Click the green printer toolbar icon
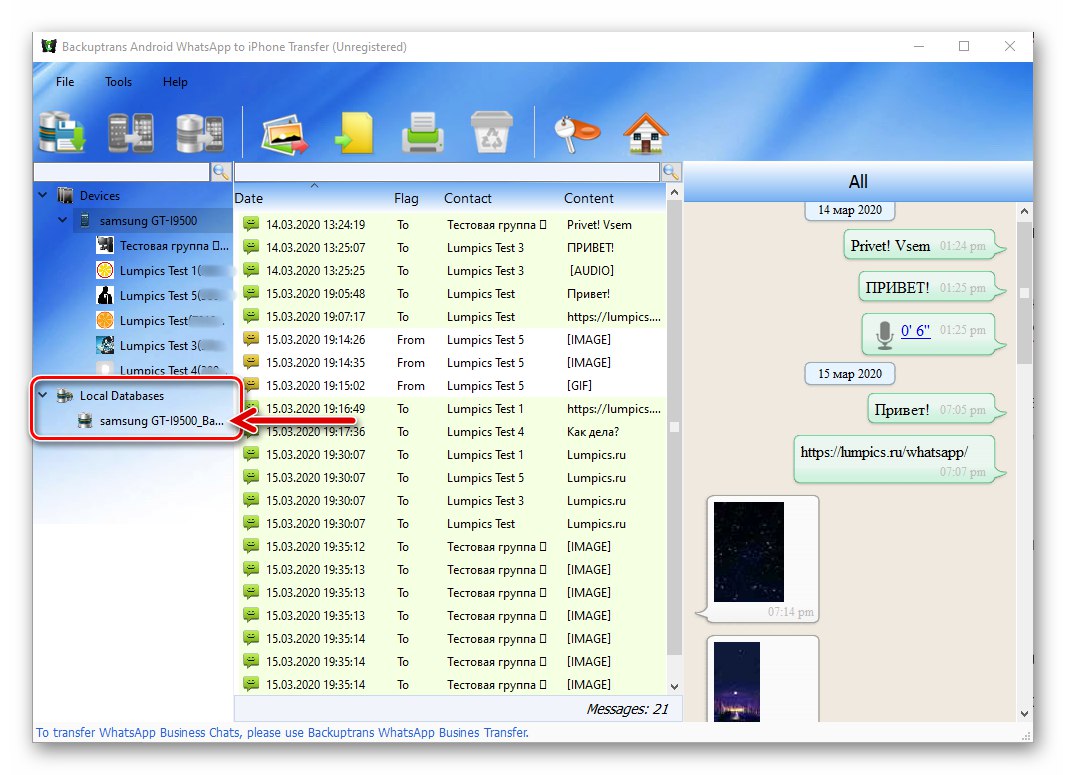Image resolution: width=1066 pixels, height=775 pixels. click(x=422, y=132)
